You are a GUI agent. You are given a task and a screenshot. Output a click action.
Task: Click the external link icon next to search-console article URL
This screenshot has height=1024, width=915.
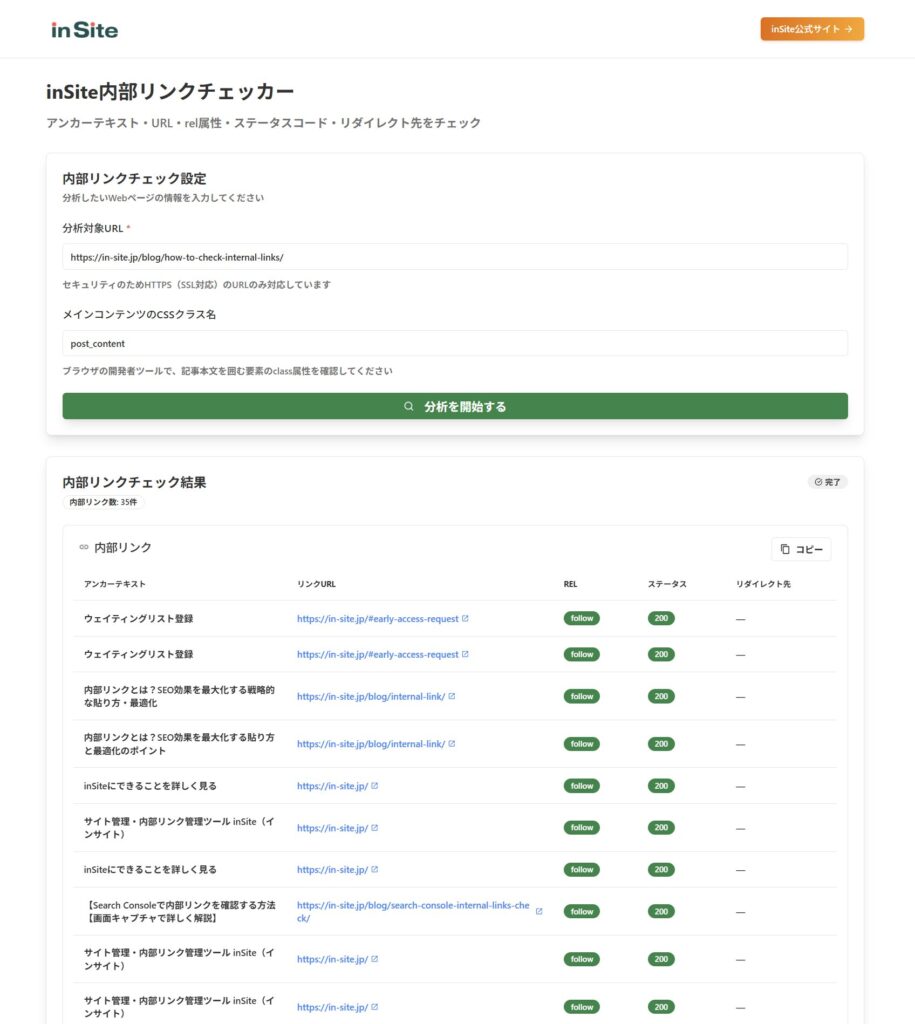[539, 911]
